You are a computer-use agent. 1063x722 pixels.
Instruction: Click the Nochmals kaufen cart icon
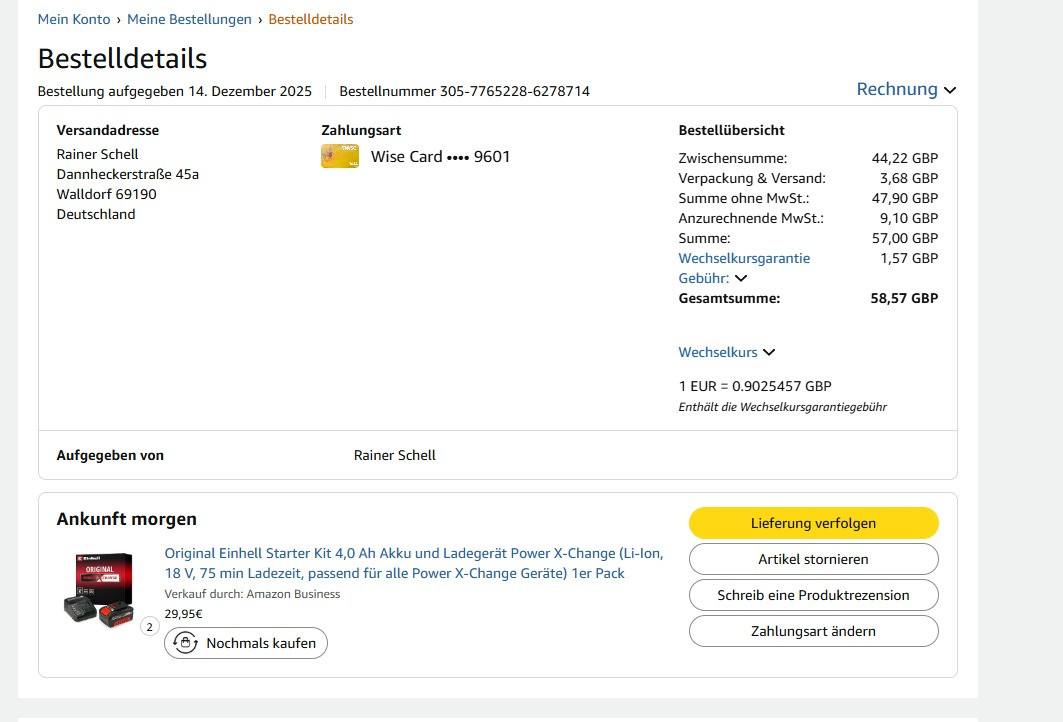(x=186, y=643)
